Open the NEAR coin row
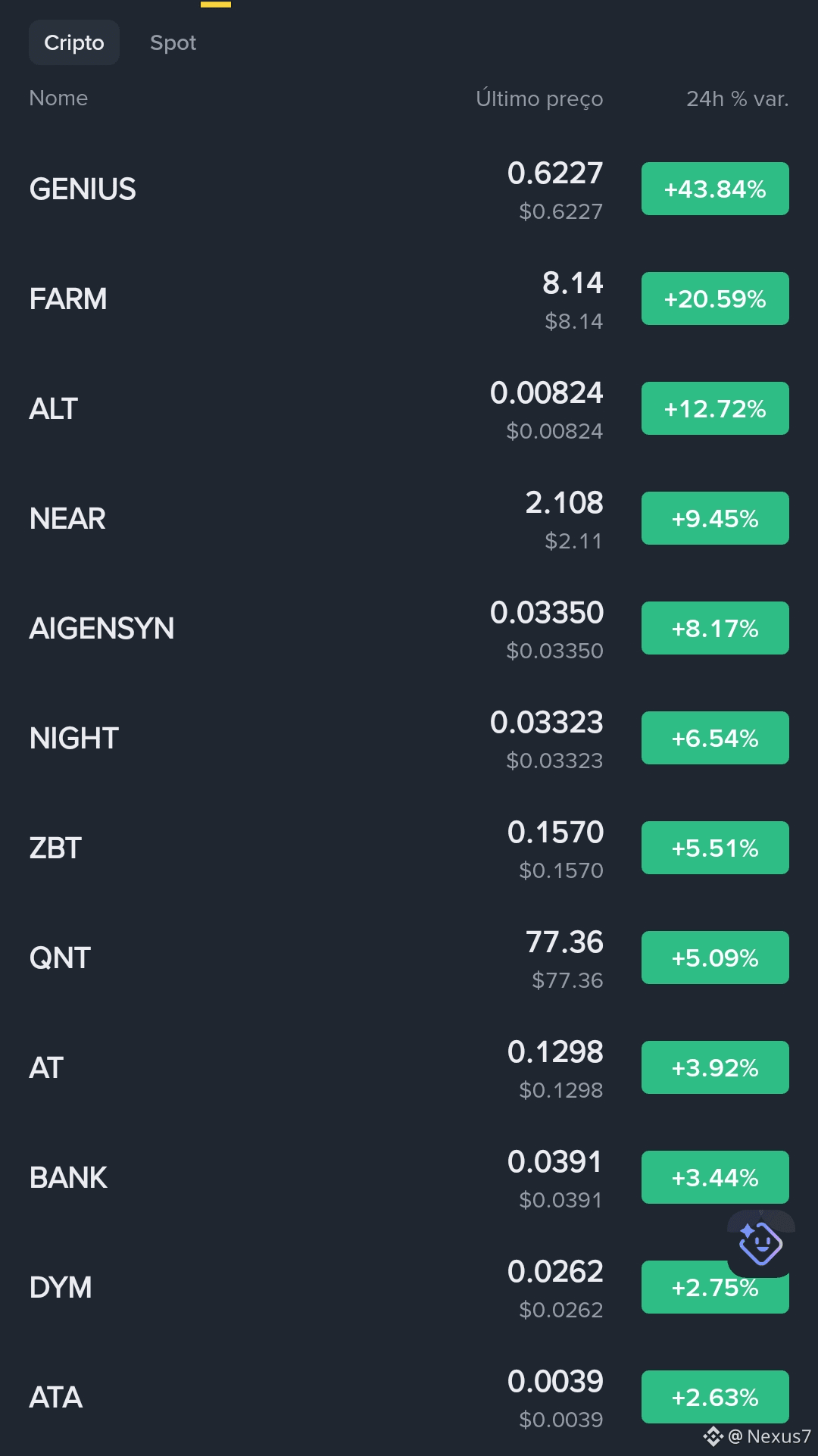 (x=409, y=519)
